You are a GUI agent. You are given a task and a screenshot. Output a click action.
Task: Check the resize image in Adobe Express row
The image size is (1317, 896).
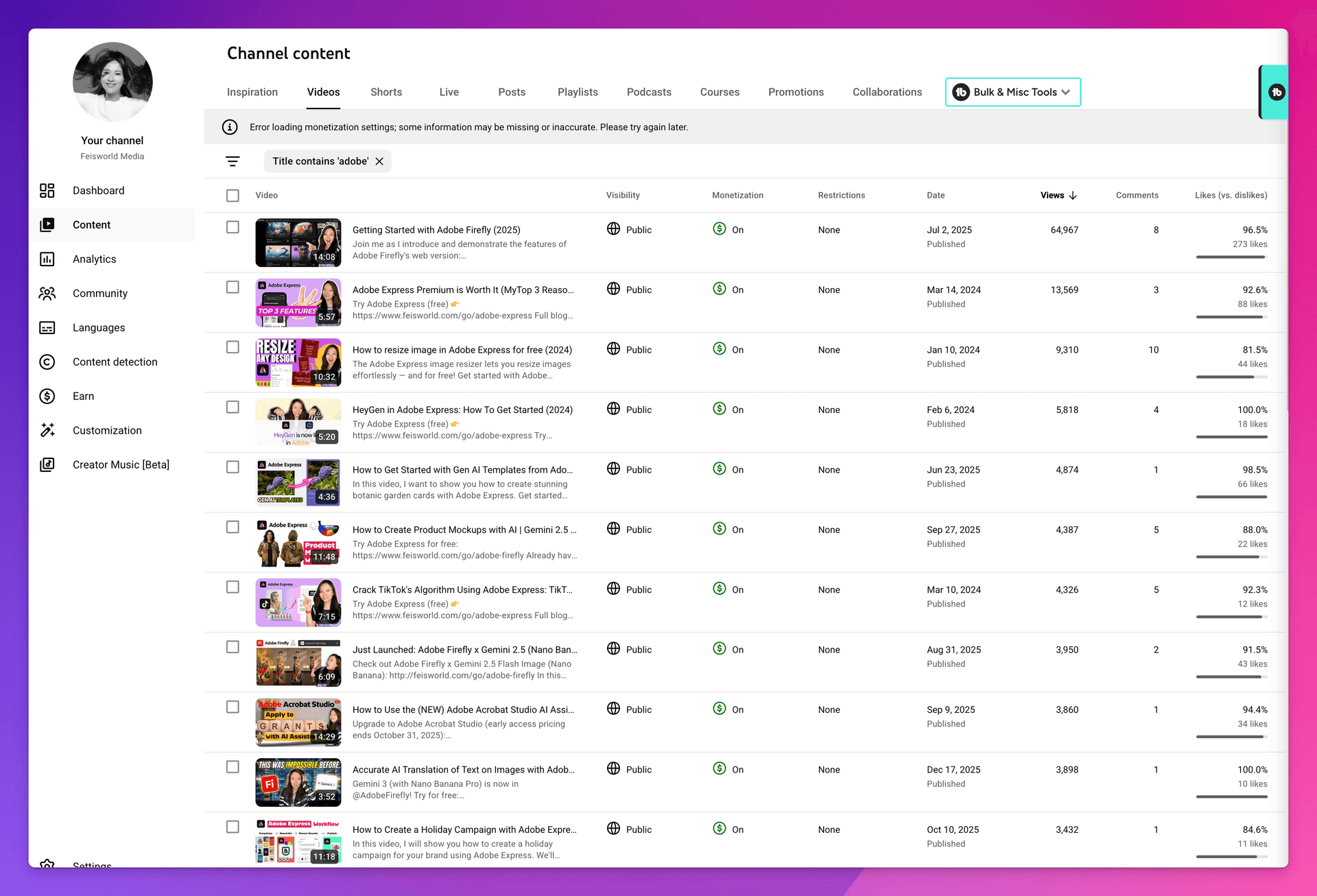tap(233, 347)
